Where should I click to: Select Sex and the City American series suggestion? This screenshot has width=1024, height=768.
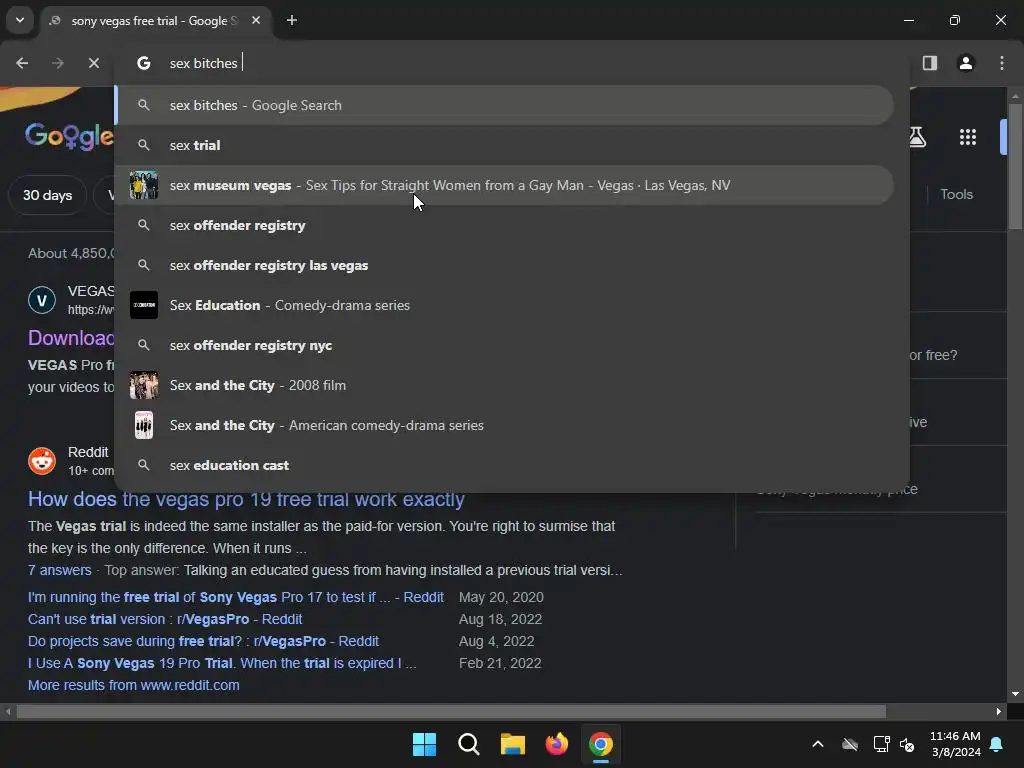pyautogui.click(x=504, y=425)
